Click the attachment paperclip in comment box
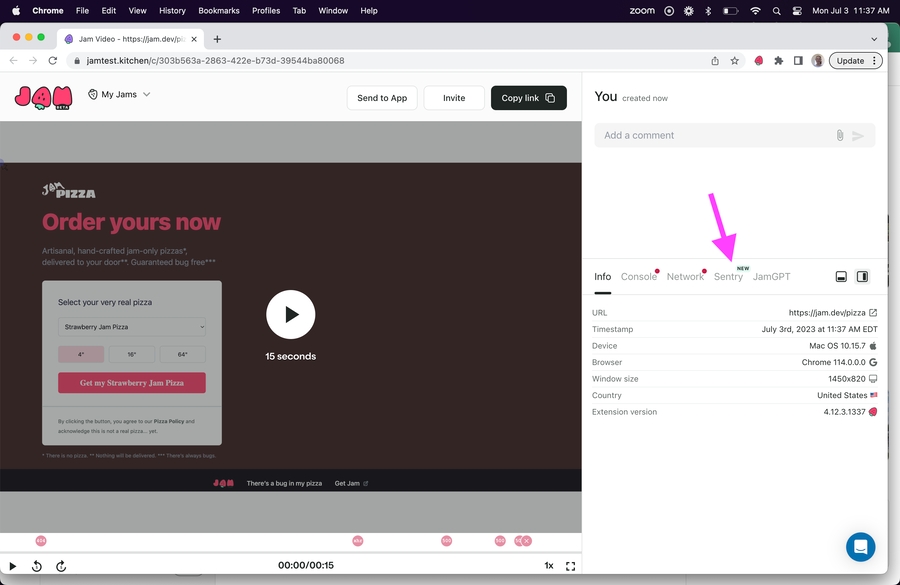This screenshot has height=585, width=900. (840, 136)
